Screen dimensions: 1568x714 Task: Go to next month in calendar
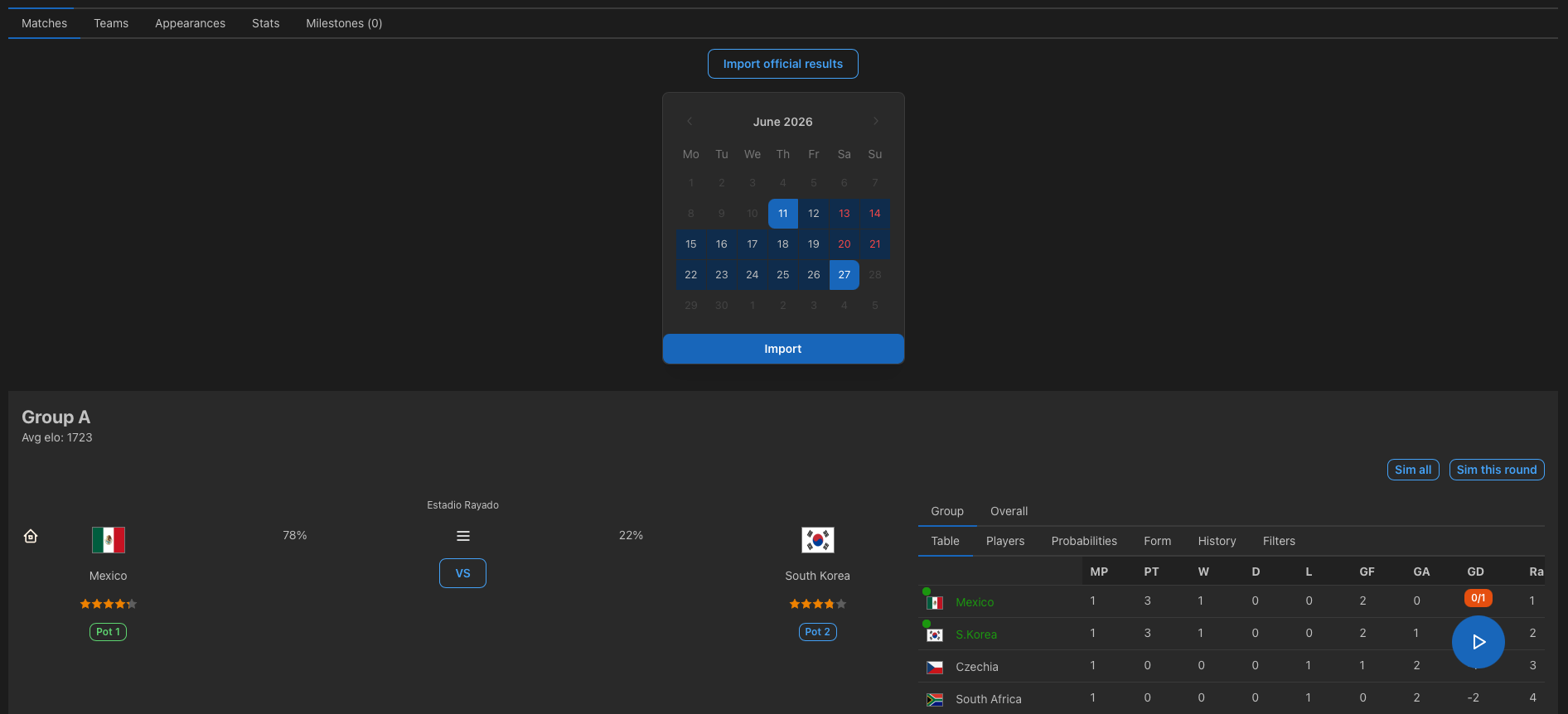(x=875, y=121)
